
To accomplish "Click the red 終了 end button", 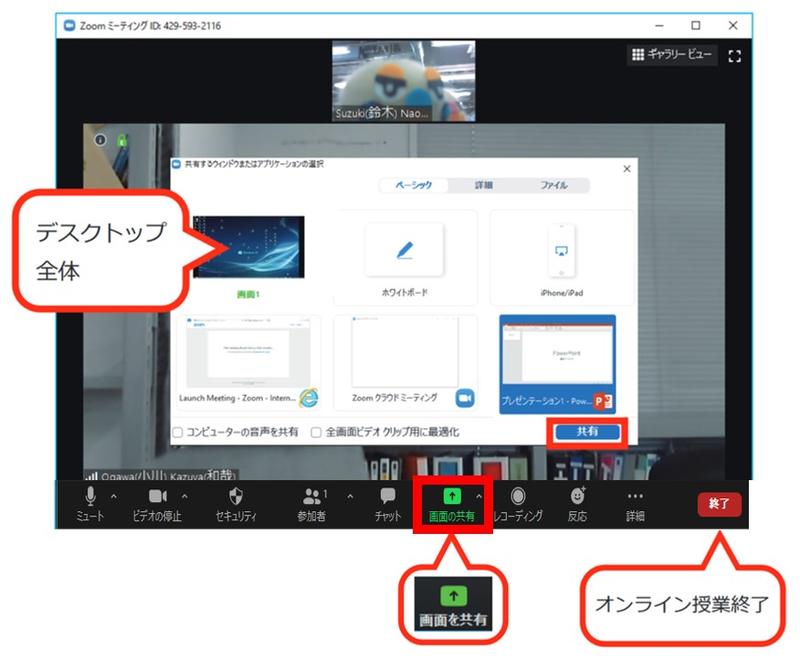I will (719, 504).
